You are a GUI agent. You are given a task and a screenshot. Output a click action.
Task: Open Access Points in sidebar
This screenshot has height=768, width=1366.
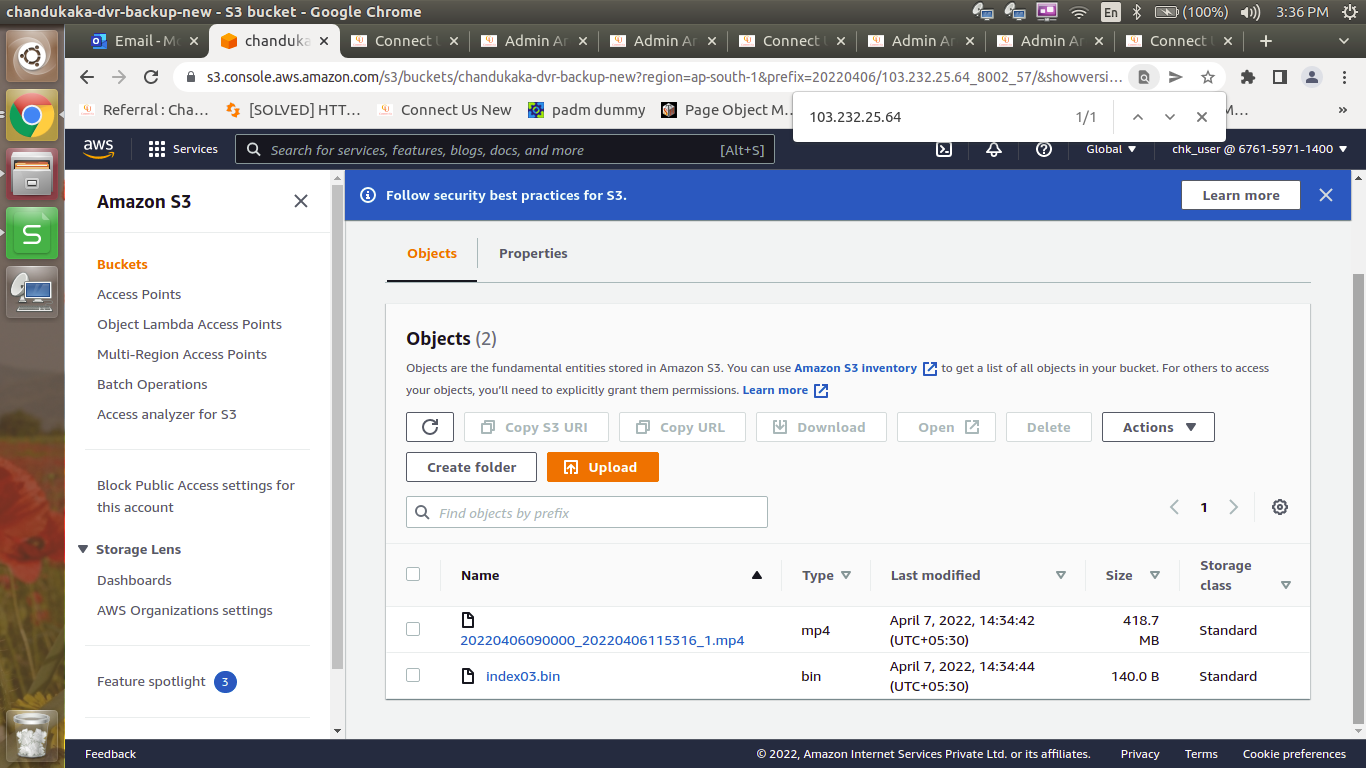[x=139, y=294]
